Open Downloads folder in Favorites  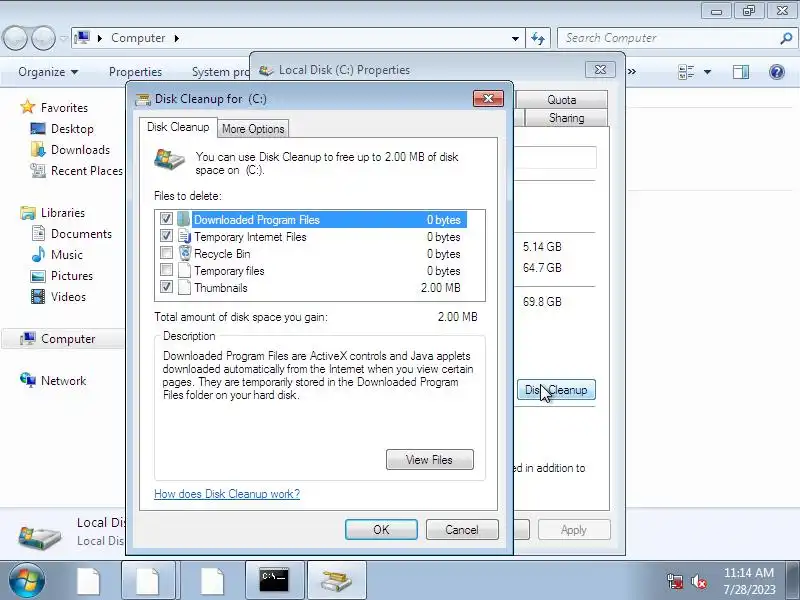click(80, 149)
